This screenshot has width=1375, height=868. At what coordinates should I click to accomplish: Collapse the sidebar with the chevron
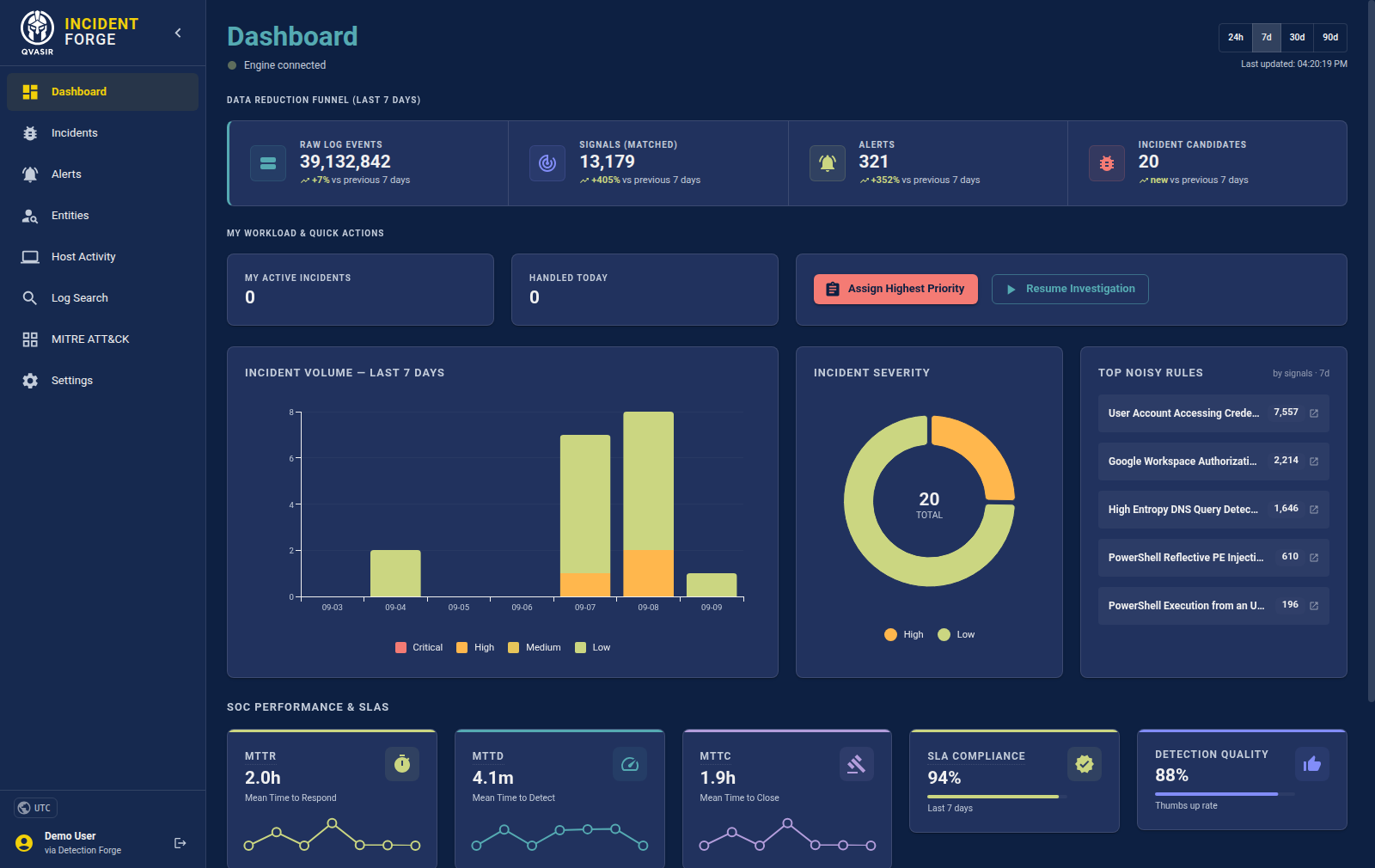(178, 33)
